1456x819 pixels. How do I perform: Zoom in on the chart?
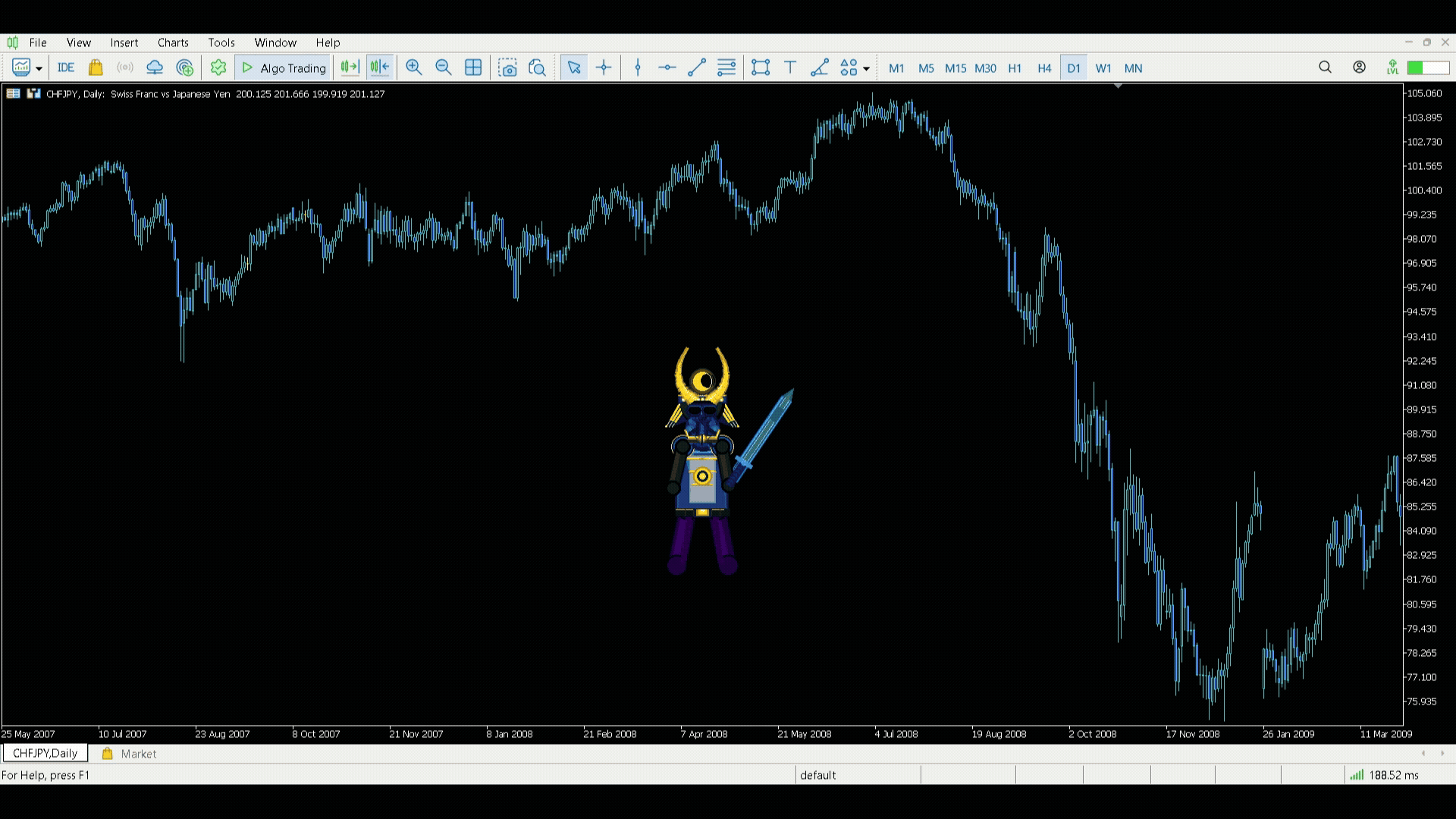[x=413, y=68]
